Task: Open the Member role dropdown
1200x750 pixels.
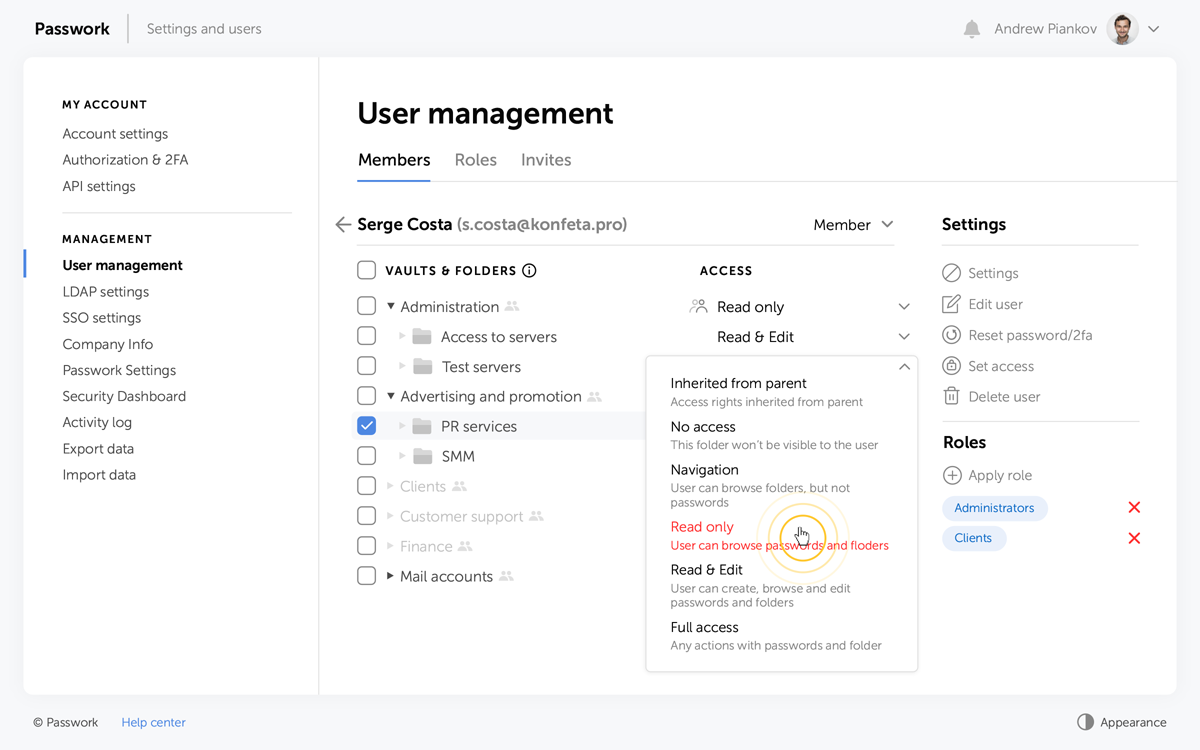Action: 853,225
